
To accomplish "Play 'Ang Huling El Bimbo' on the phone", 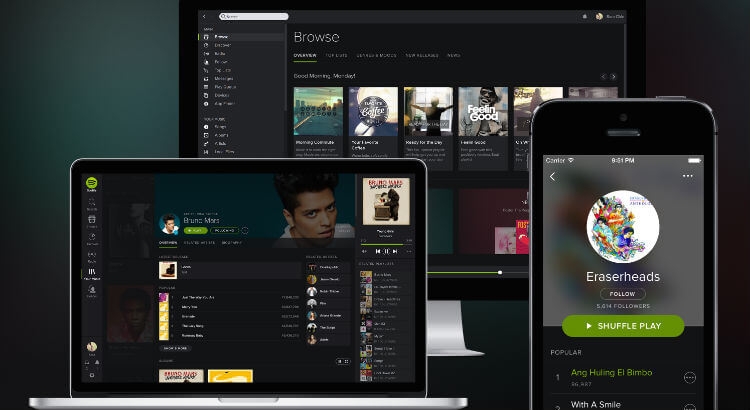I will click(611, 372).
